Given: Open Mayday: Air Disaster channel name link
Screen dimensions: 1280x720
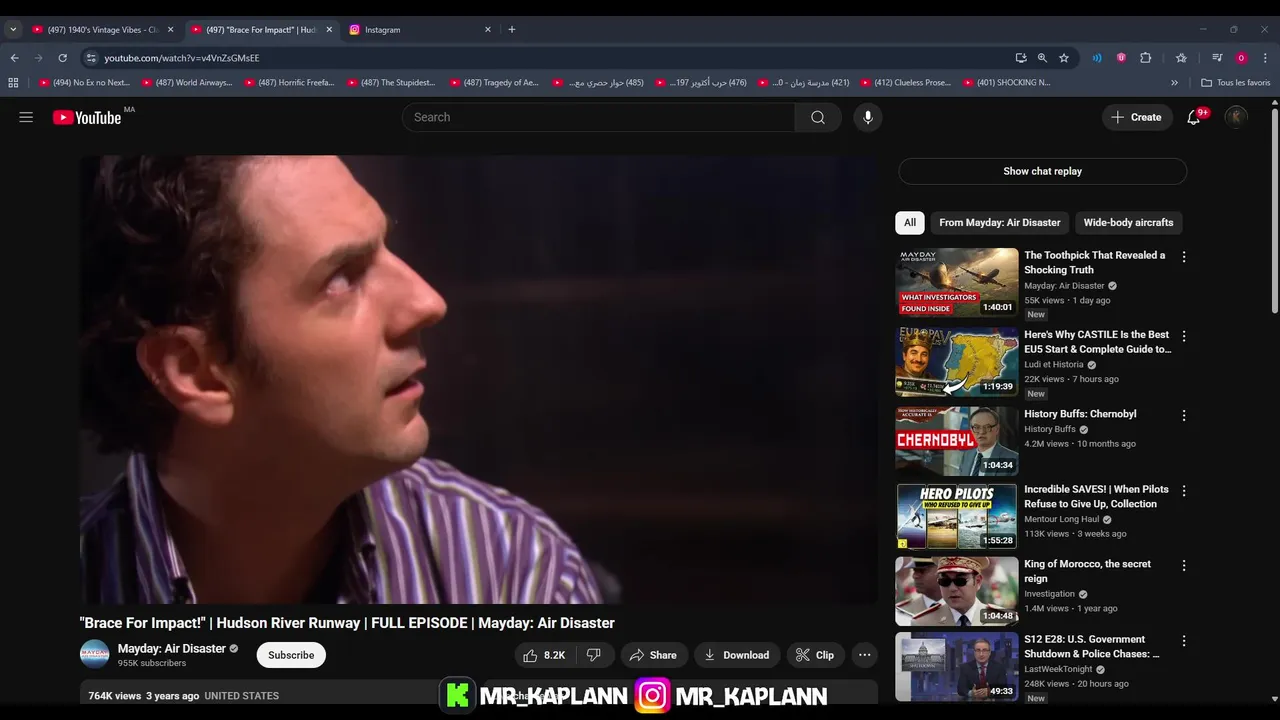Looking at the screenshot, I should pyautogui.click(x=172, y=648).
